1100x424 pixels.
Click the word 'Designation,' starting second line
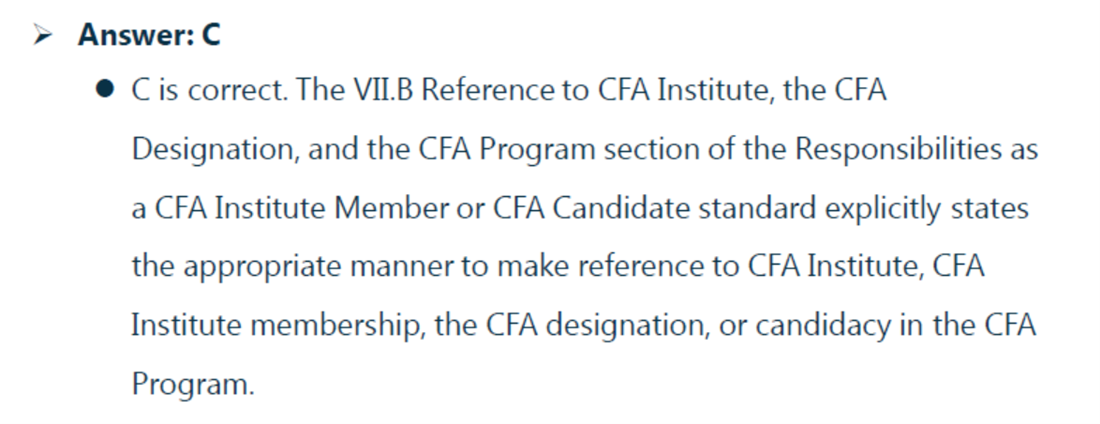pyautogui.click(x=214, y=150)
